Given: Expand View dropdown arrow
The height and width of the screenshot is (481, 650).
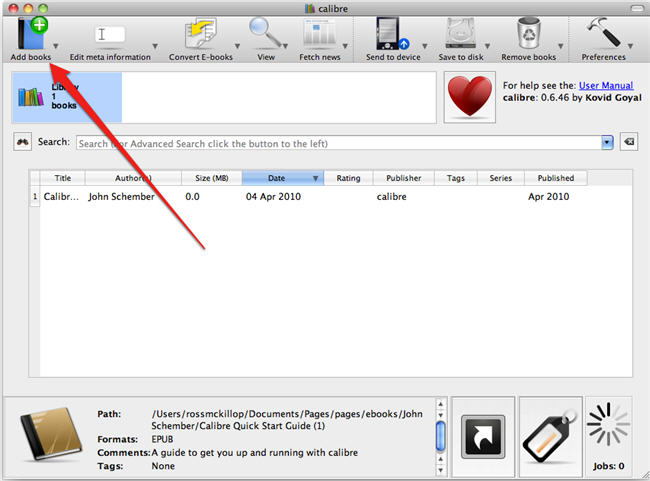Looking at the screenshot, I should (285, 46).
